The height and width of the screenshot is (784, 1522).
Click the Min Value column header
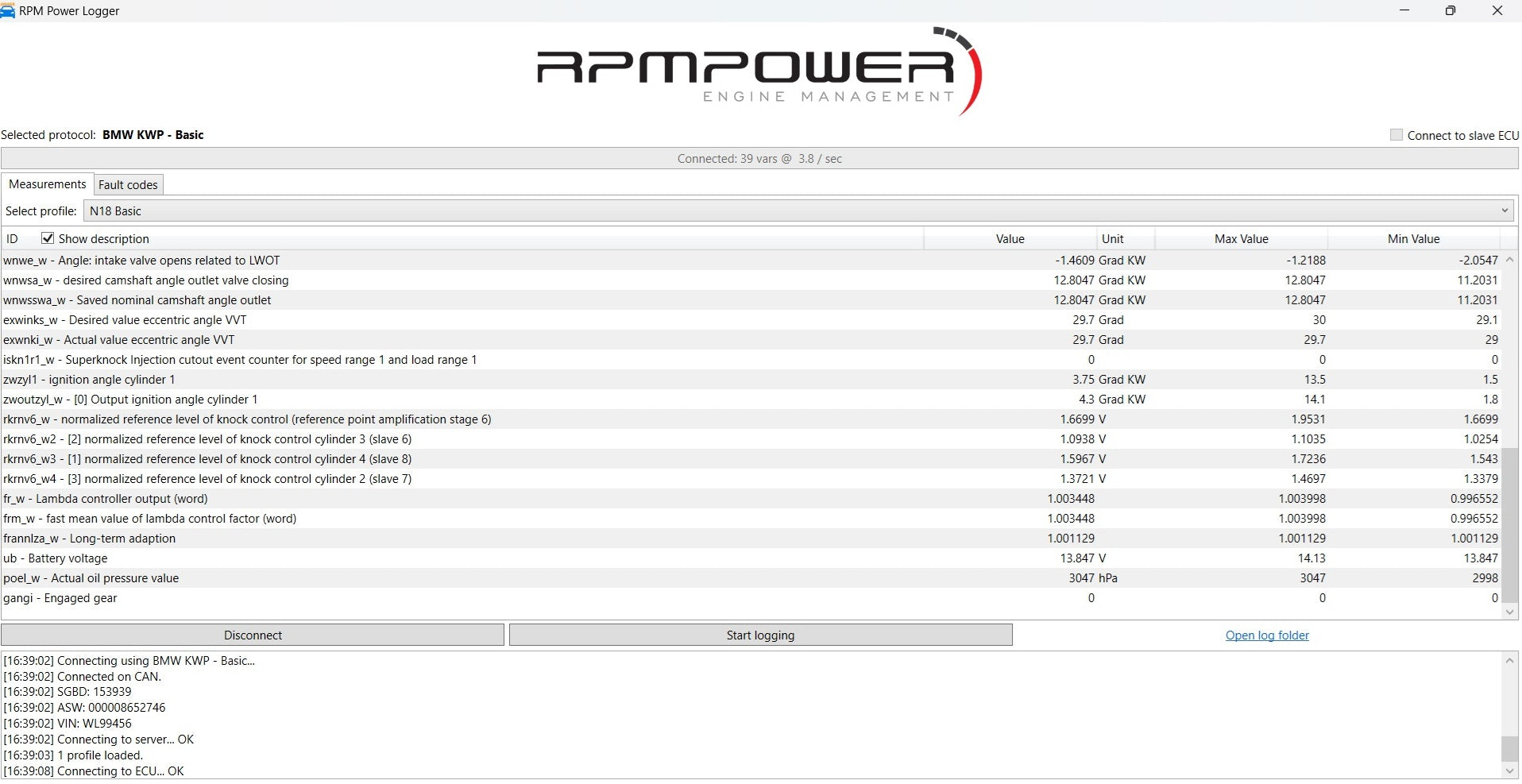pyautogui.click(x=1413, y=239)
